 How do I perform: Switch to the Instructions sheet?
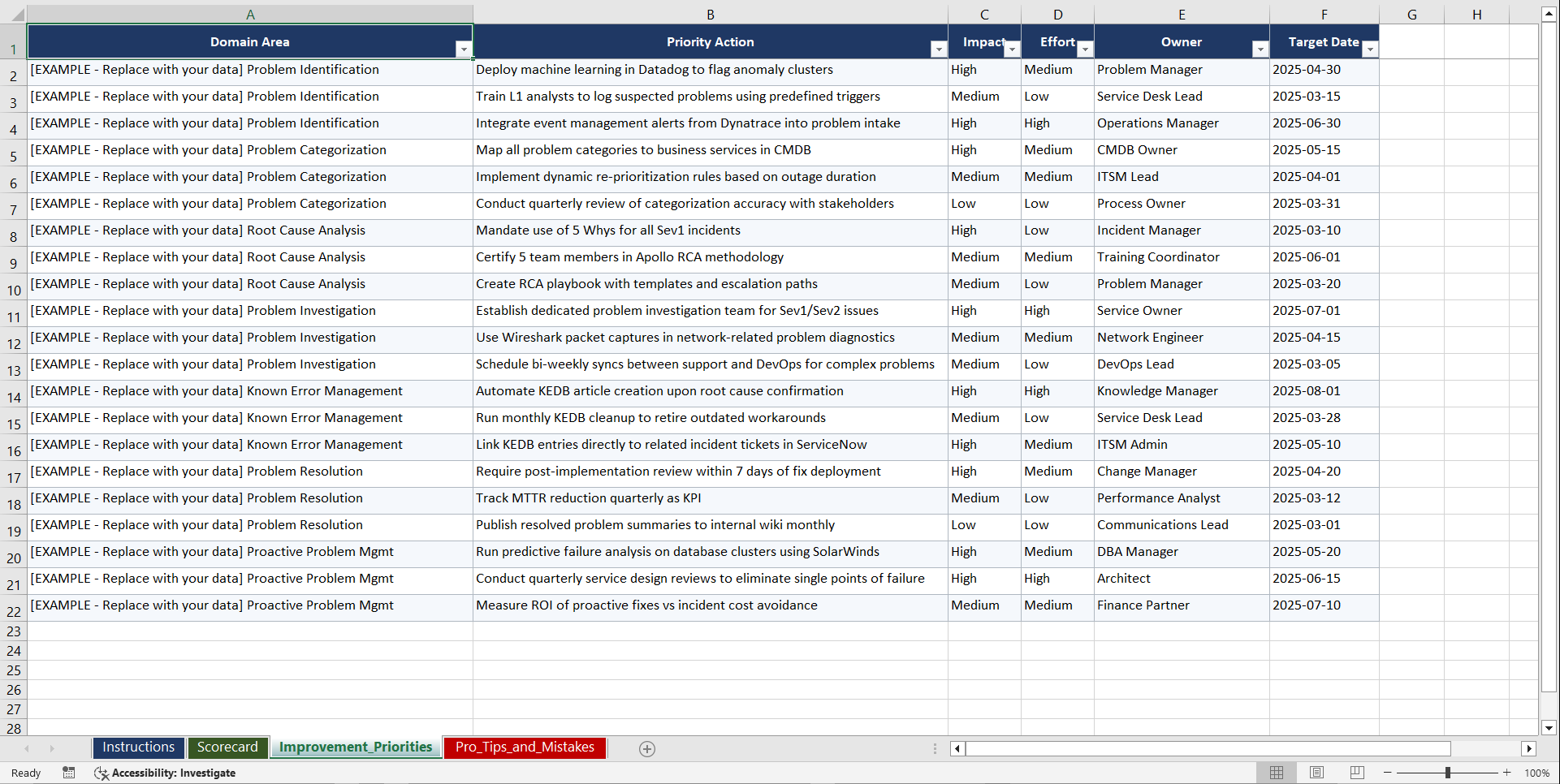(x=138, y=747)
